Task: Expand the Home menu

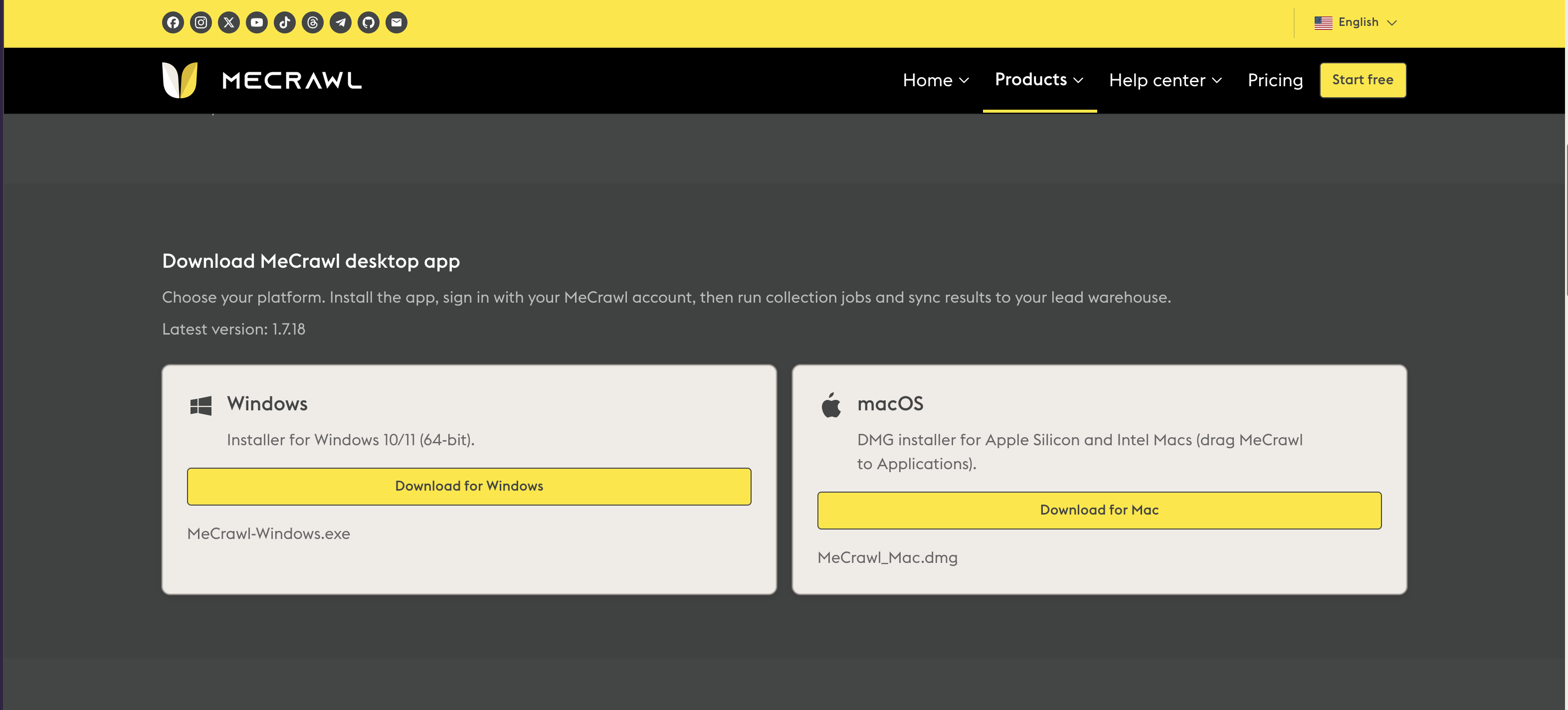Action: [x=936, y=80]
